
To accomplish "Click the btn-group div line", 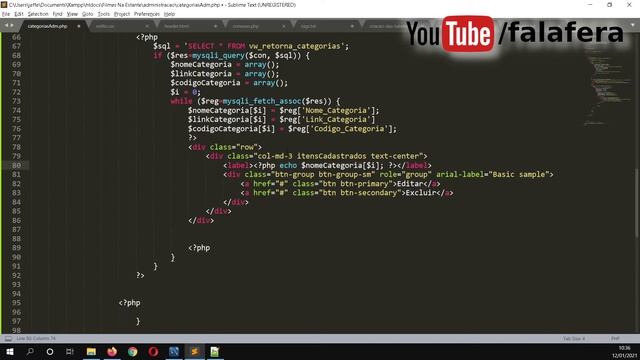I will pos(388,174).
